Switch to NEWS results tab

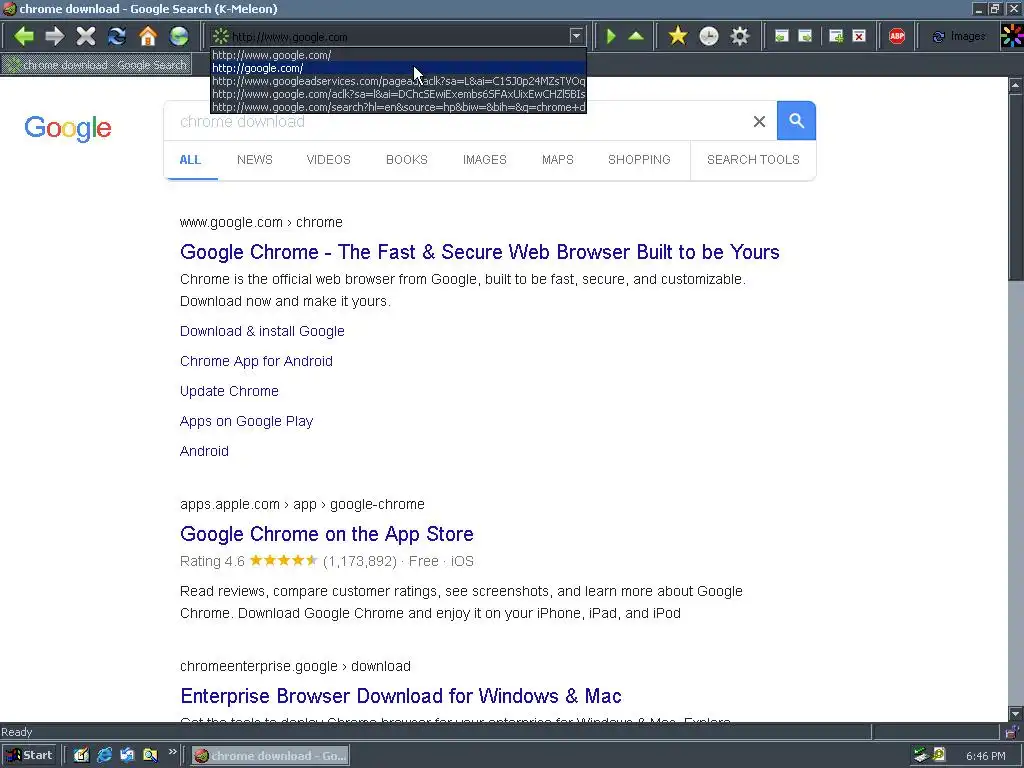click(255, 160)
